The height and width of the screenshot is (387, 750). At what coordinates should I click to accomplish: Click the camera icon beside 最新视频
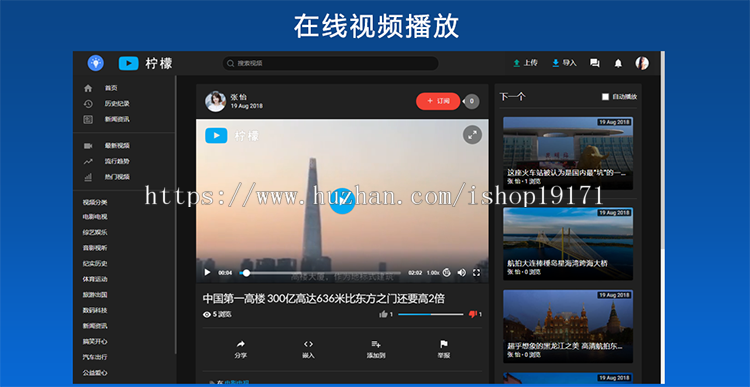coord(88,146)
